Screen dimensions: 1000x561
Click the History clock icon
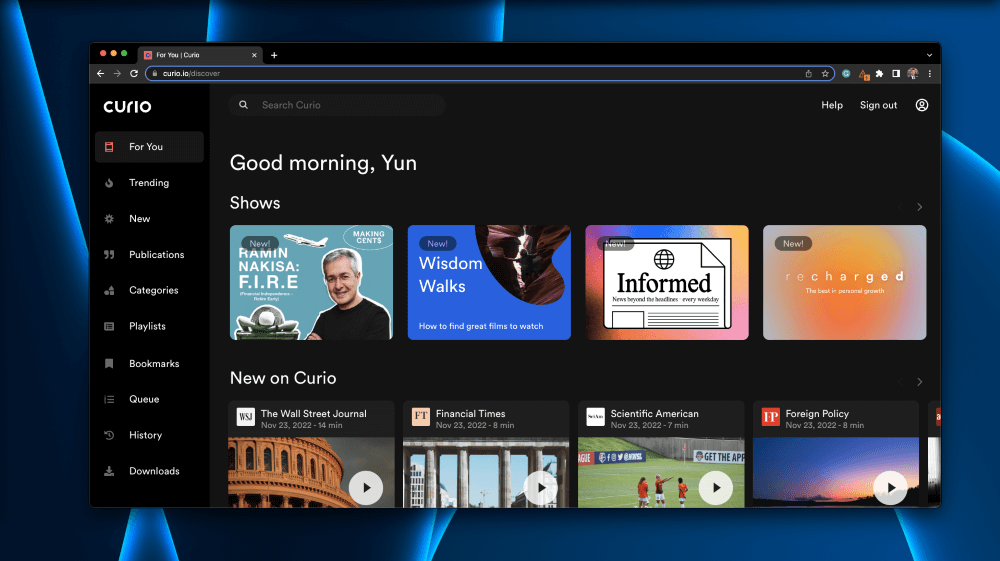tap(109, 435)
